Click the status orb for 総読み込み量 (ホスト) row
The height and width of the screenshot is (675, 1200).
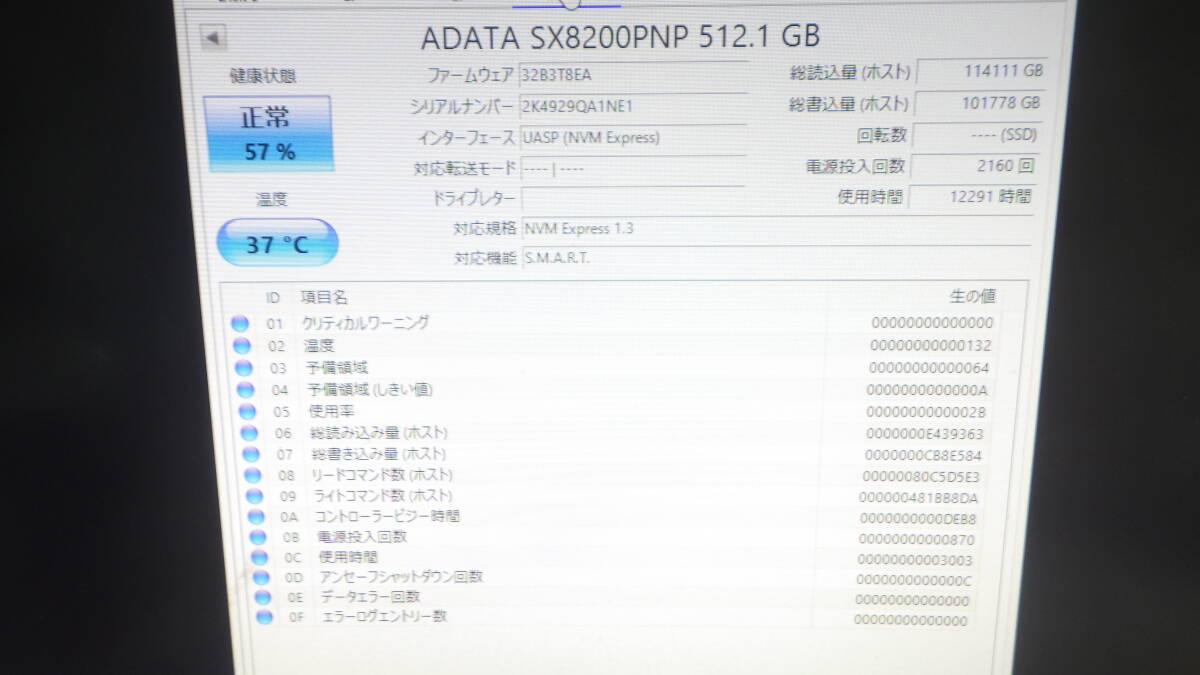pos(249,433)
